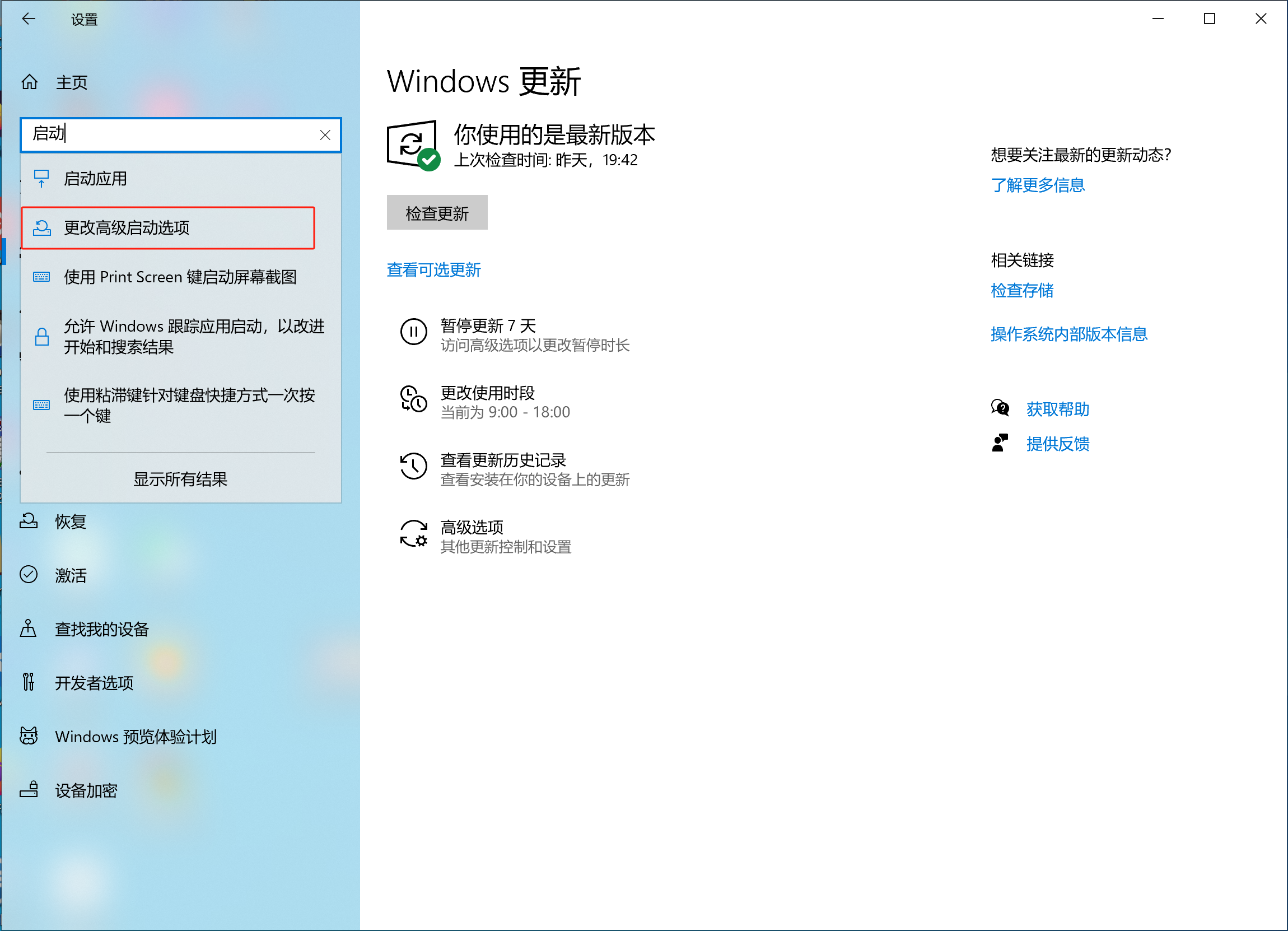Open Windows 预览体验计划 in the sidebar
1288x931 pixels.
point(180,736)
